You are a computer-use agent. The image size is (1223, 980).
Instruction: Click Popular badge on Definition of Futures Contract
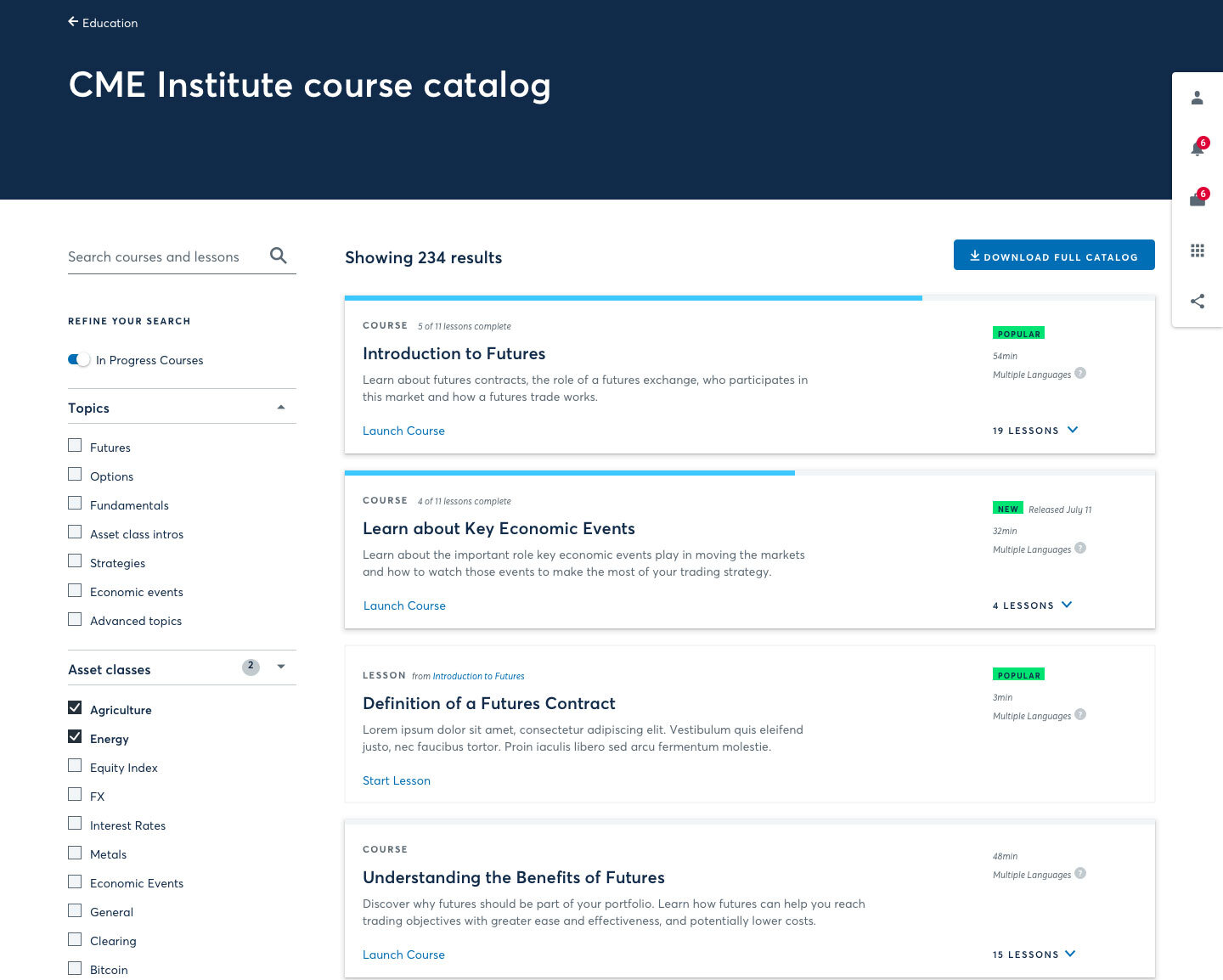coord(1018,674)
